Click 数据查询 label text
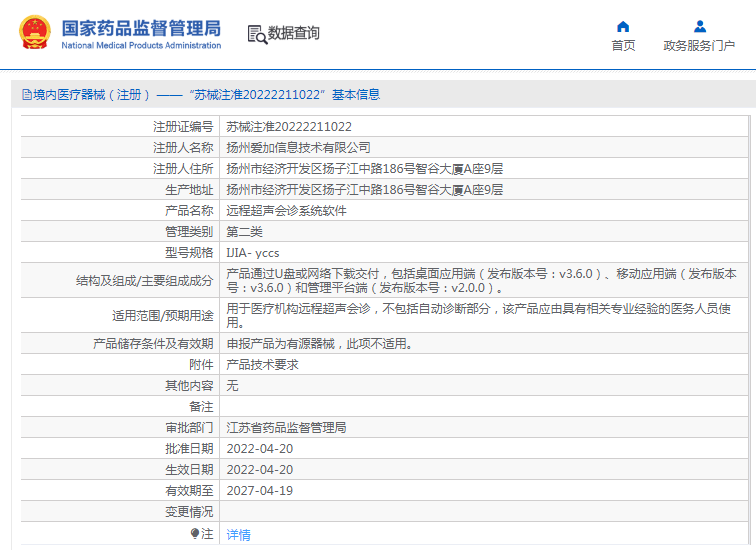 (294, 33)
